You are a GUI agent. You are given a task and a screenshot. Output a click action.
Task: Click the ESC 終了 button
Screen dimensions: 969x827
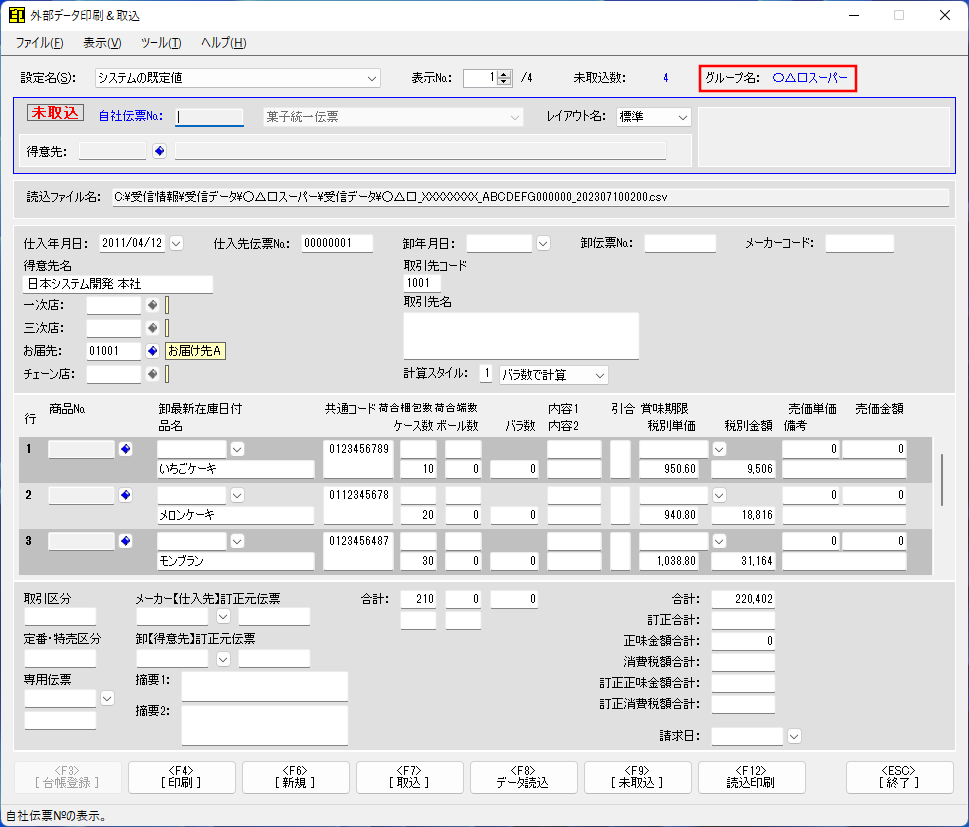click(899, 777)
